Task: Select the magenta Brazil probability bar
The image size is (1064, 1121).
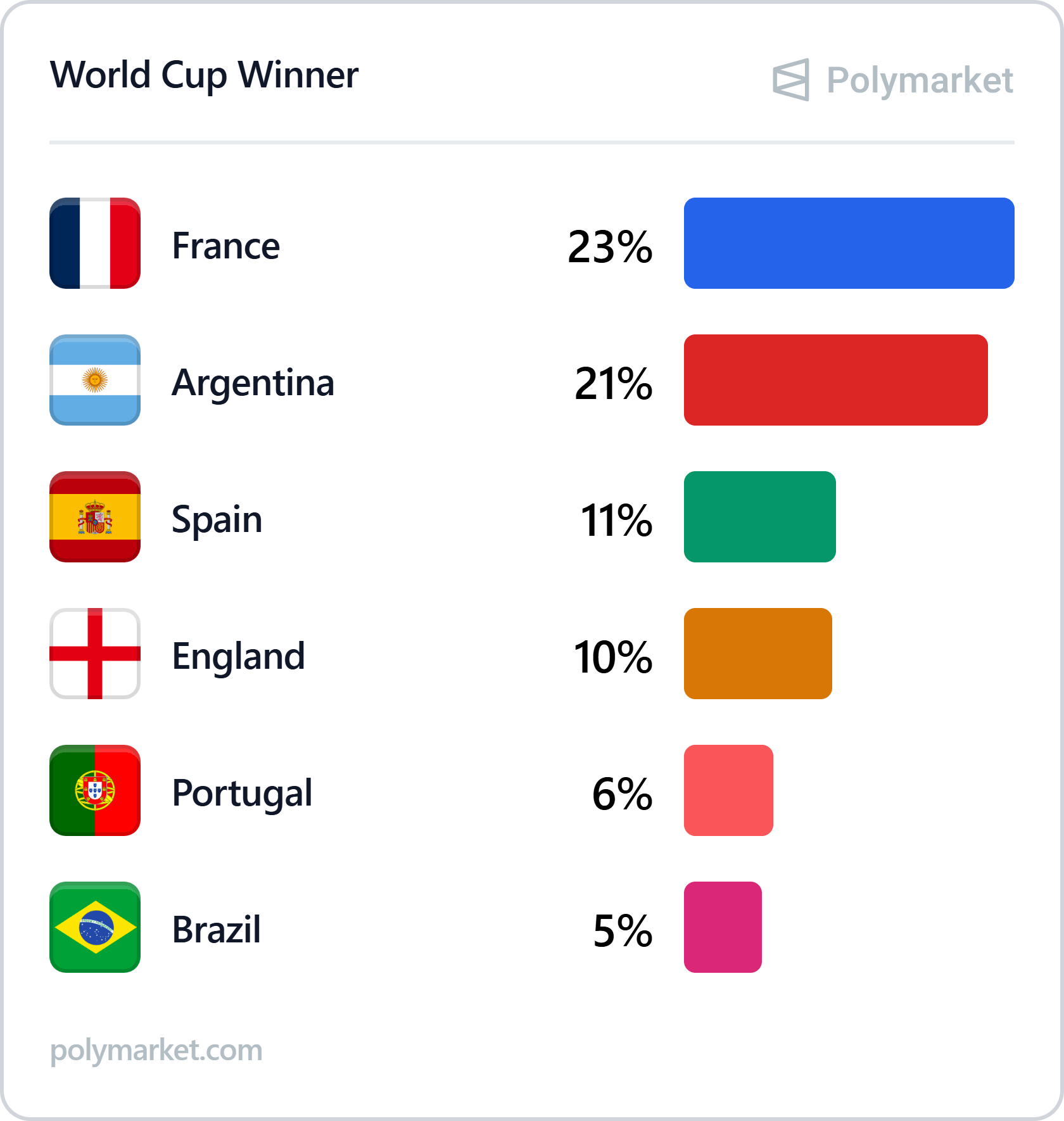Action: tap(723, 927)
